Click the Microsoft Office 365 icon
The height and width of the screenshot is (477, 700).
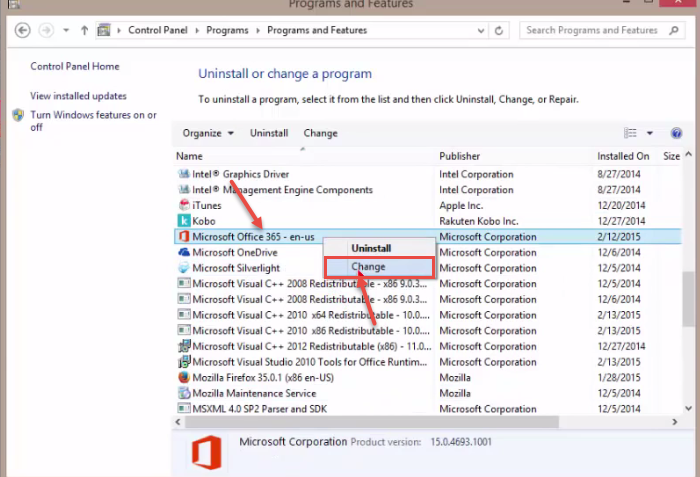point(184,236)
